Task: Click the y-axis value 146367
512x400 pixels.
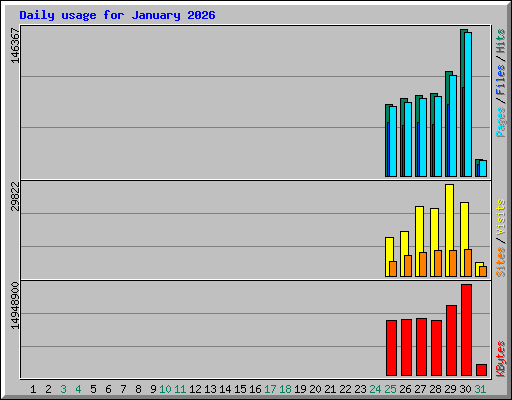Action: point(15,45)
